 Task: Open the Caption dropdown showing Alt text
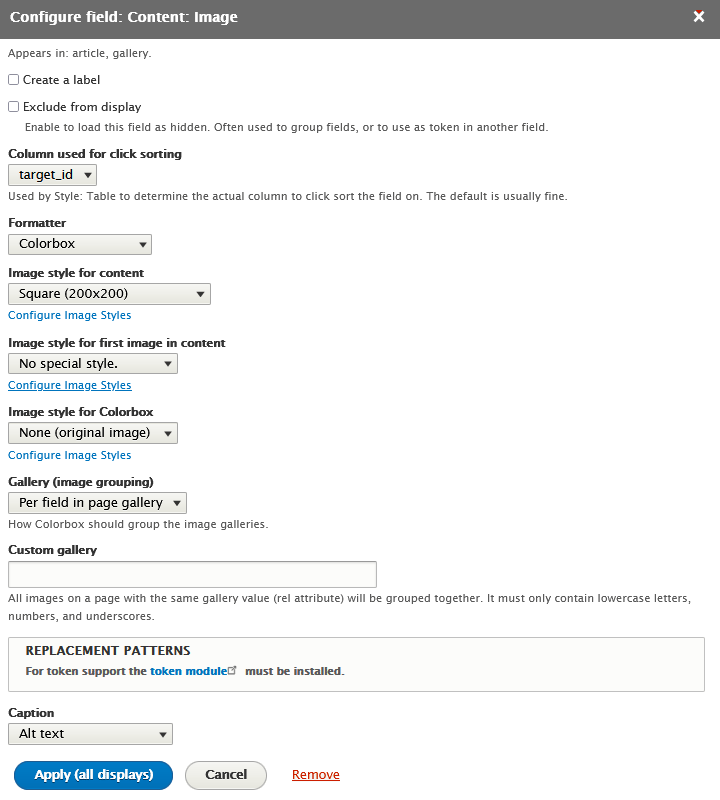[x=90, y=734]
